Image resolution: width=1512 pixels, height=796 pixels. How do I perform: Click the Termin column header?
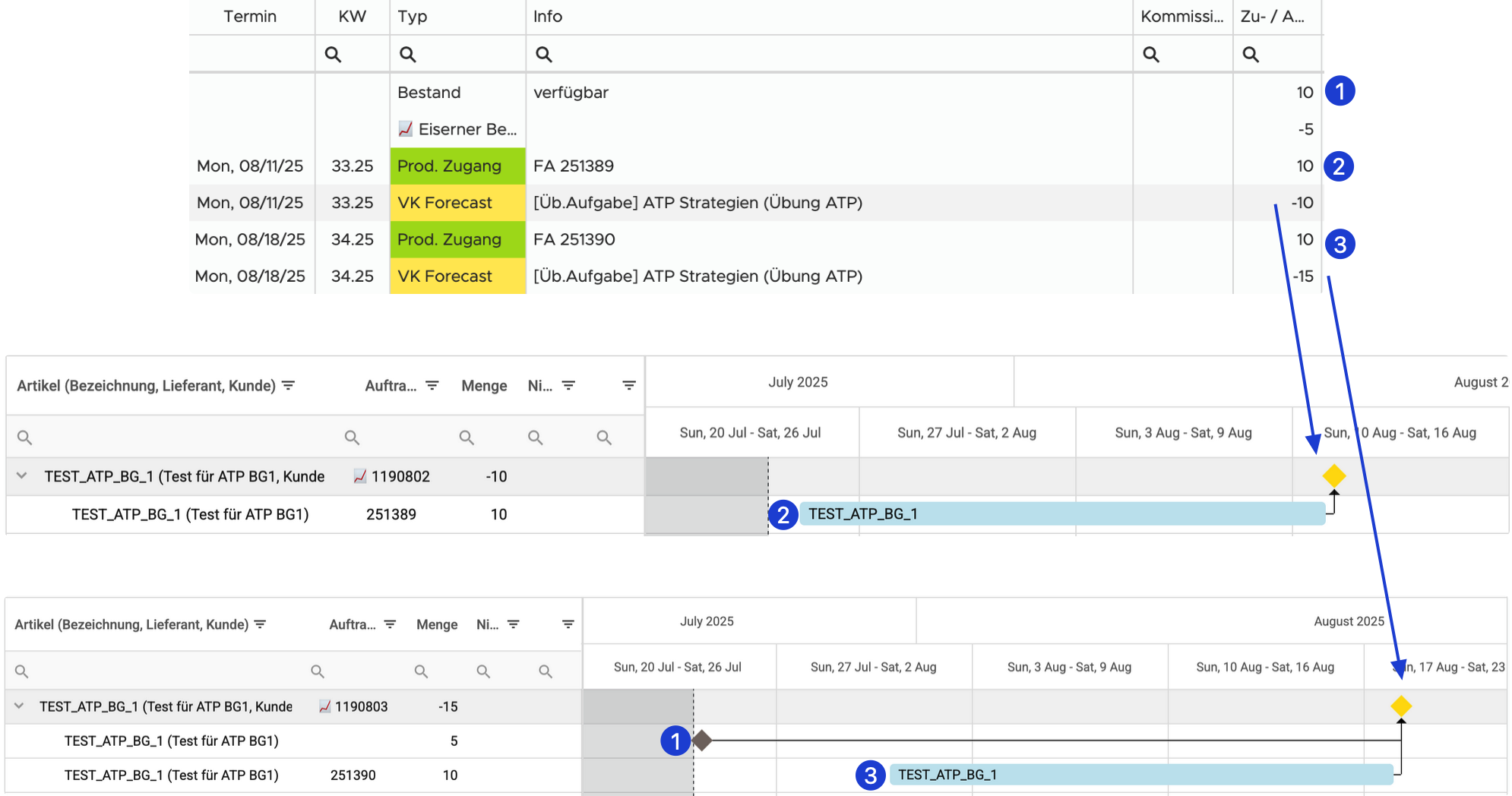[250, 17]
